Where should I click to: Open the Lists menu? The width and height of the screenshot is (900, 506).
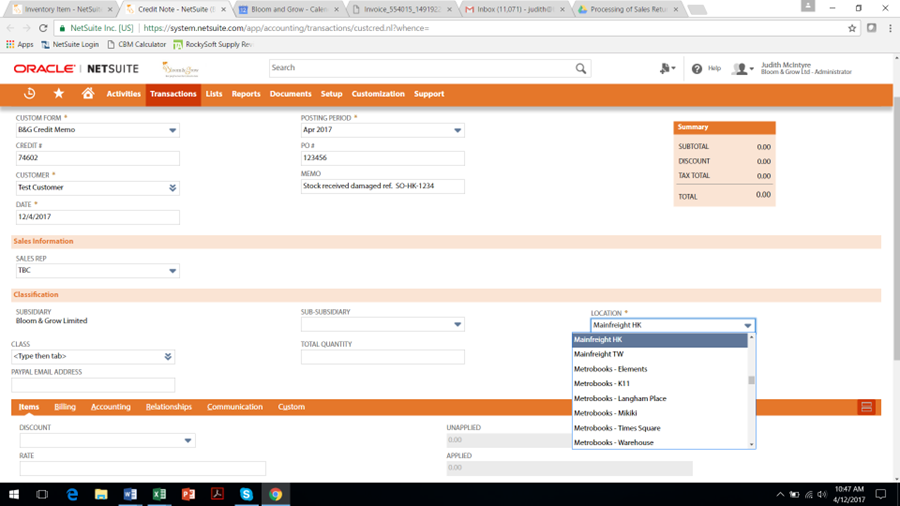pyautogui.click(x=214, y=94)
